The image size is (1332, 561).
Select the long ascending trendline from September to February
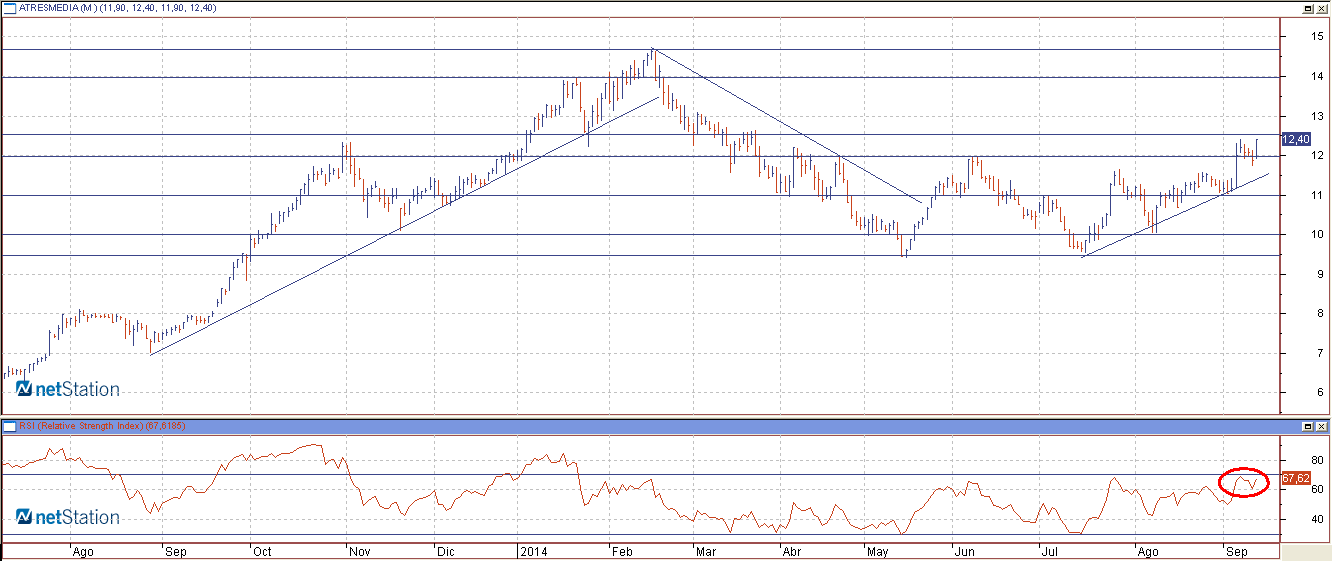tap(404, 225)
